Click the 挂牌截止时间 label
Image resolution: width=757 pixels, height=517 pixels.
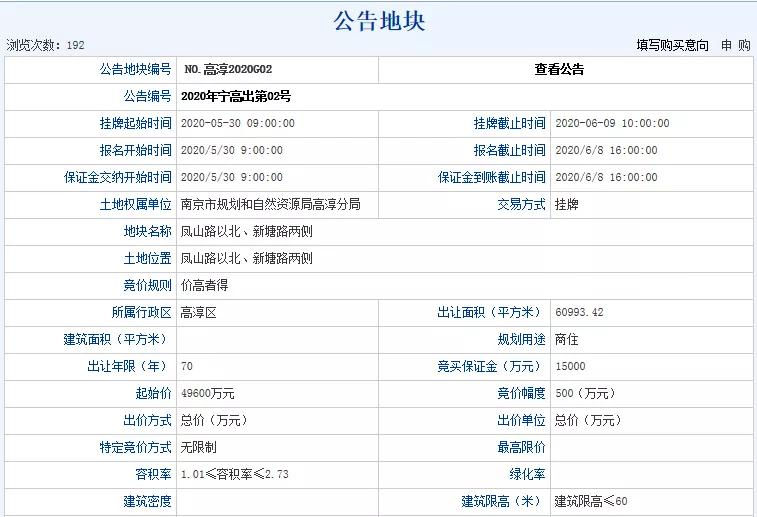pos(510,124)
